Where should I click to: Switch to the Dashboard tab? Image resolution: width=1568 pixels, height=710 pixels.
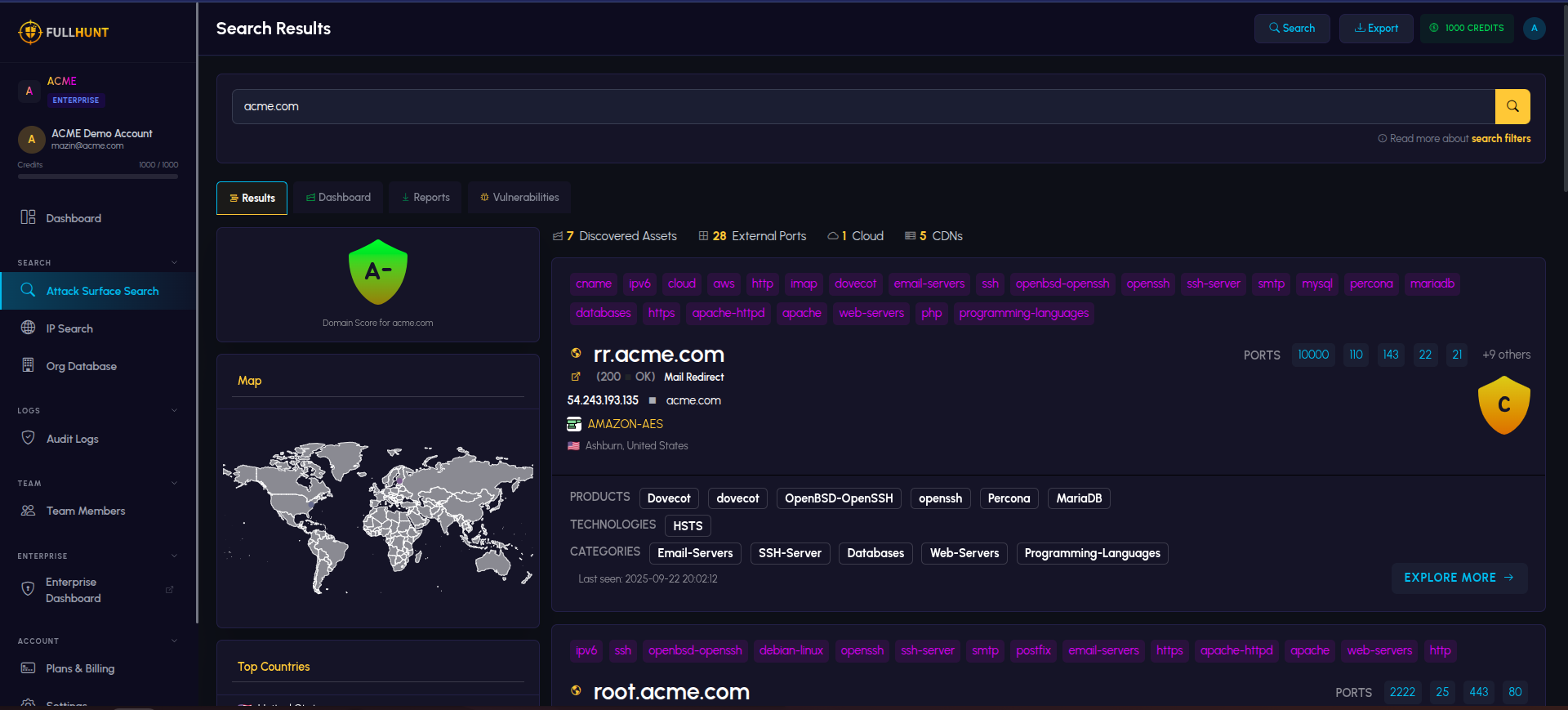(338, 198)
